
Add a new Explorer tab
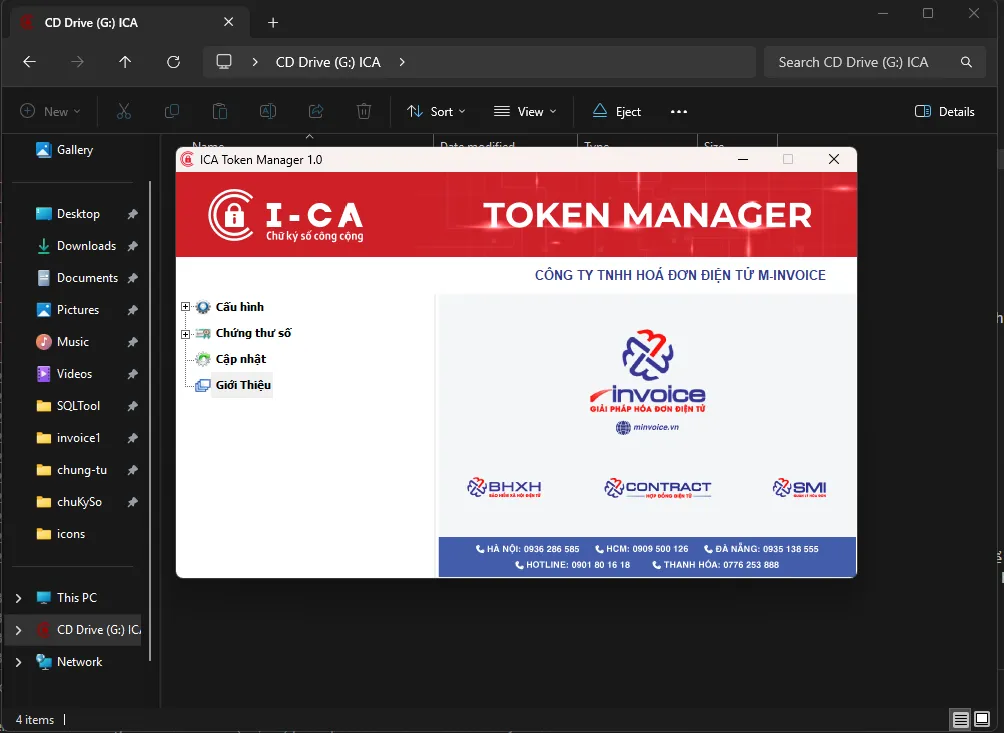tap(273, 23)
